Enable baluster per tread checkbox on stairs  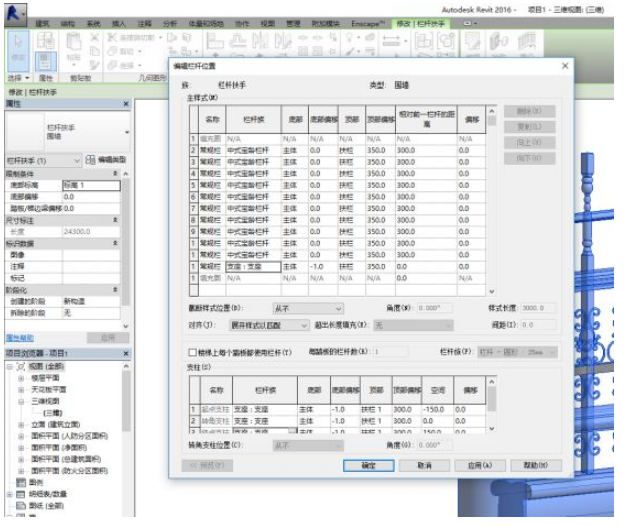(193, 353)
